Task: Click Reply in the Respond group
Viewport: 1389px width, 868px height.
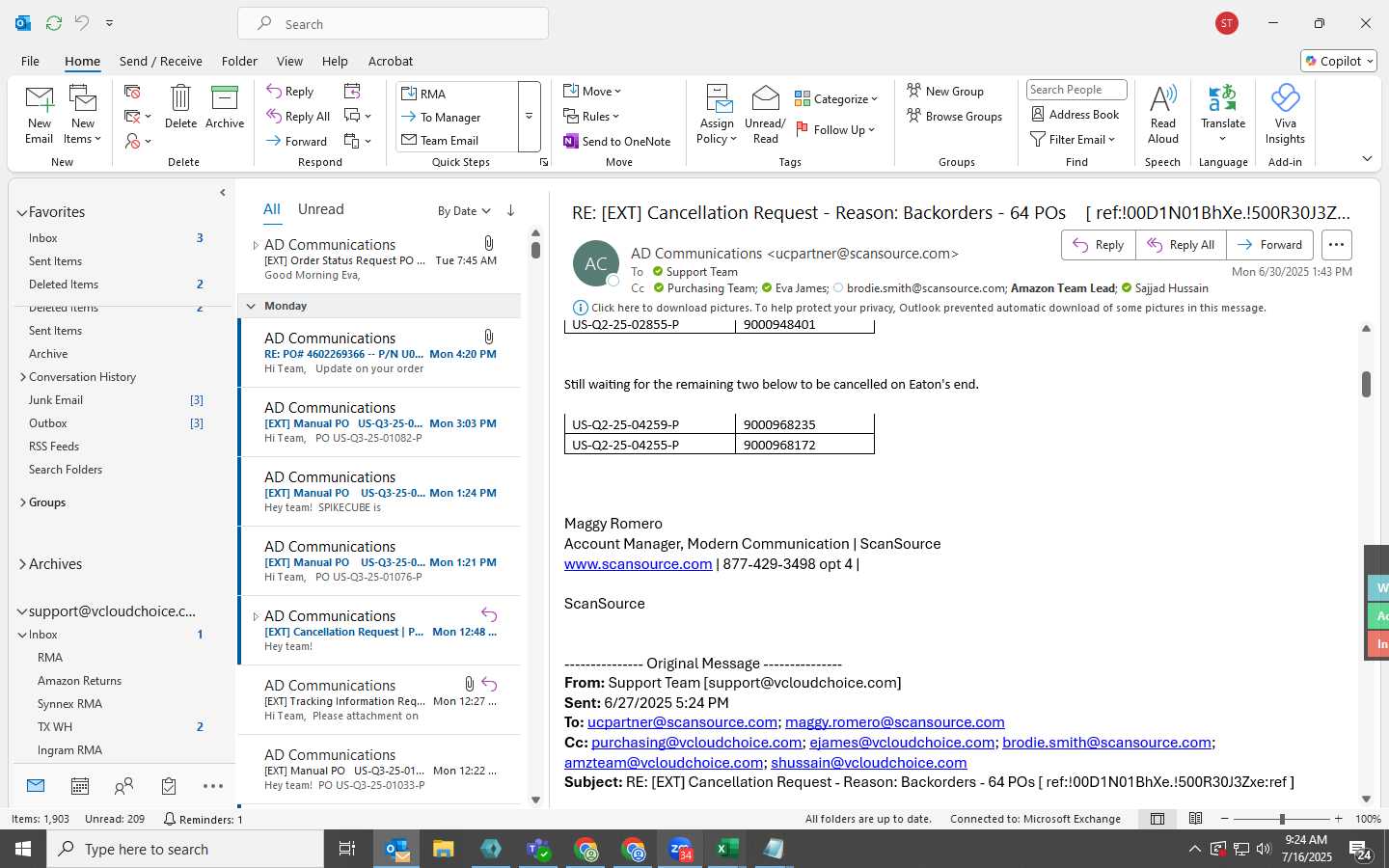Action: [290, 92]
